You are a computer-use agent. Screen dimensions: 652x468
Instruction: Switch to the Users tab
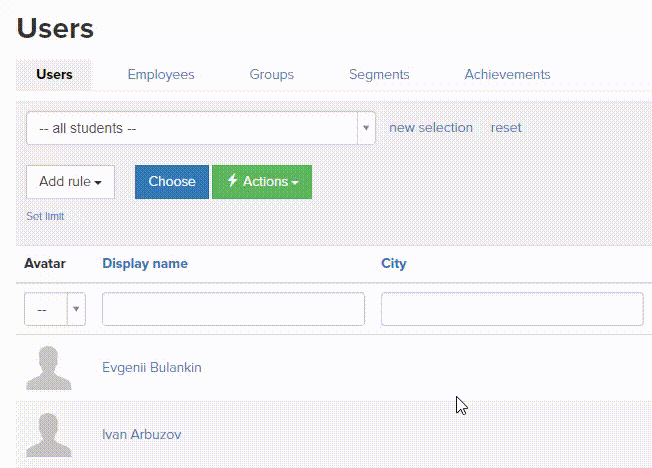point(54,75)
